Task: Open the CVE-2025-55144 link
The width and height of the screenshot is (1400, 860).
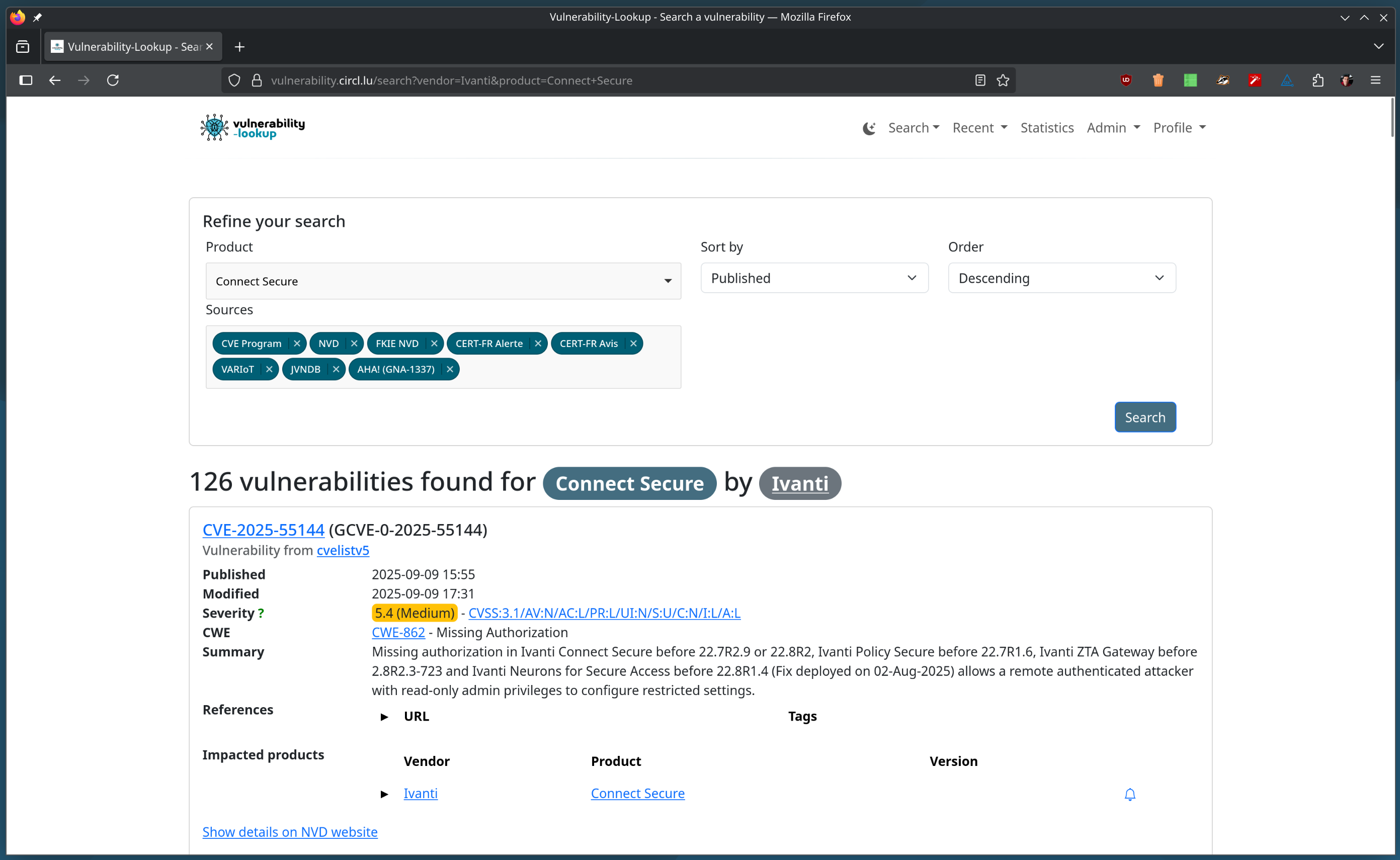Action: pyautogui.click(x=263, y=530)
